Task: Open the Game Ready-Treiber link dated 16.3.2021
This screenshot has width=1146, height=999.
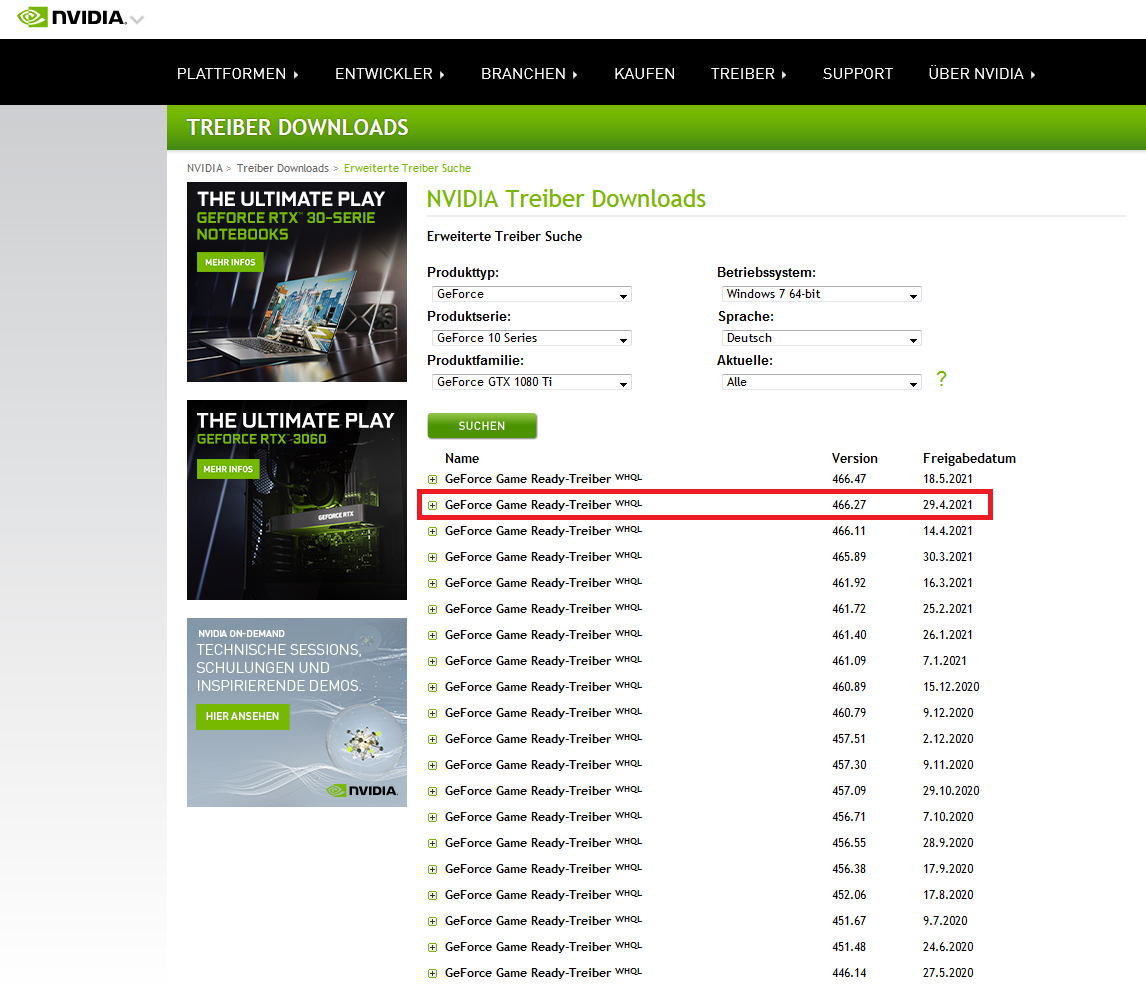Action: [543, 582]
